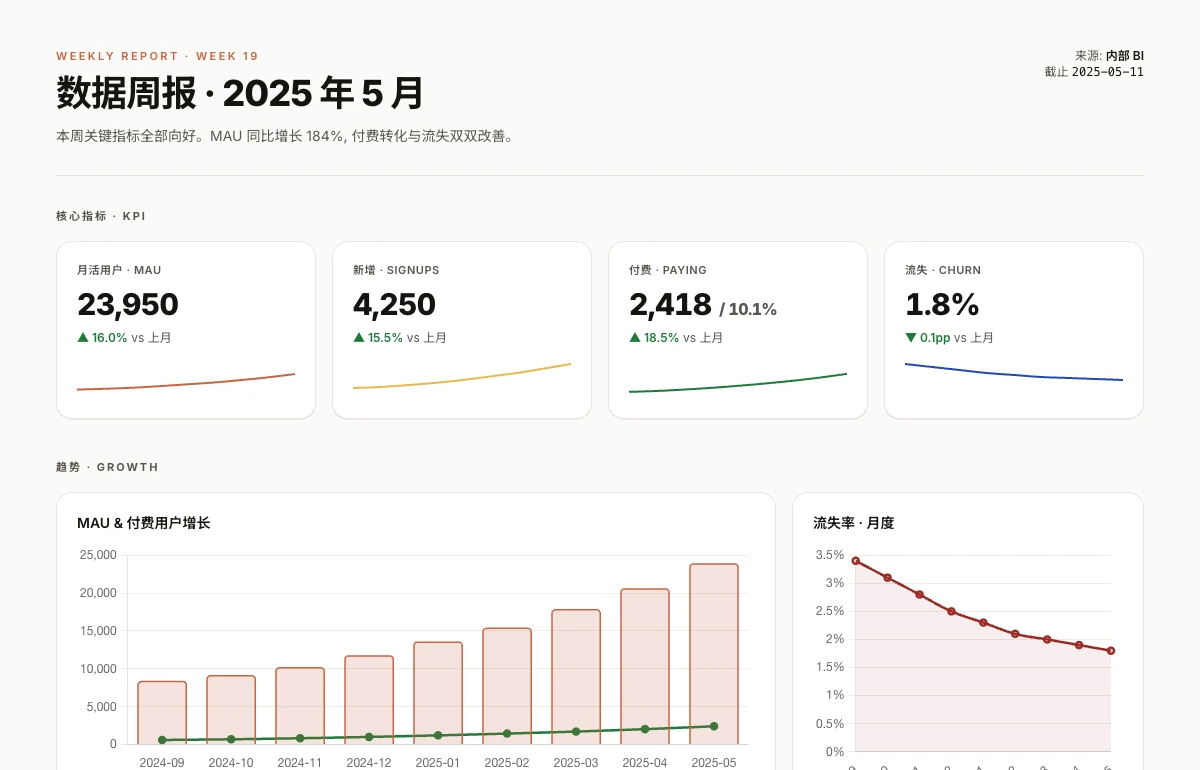The width and height of the screenshot is (1200, 770).
Task: Click the paying value 2,418
Action: pos(671,304)
